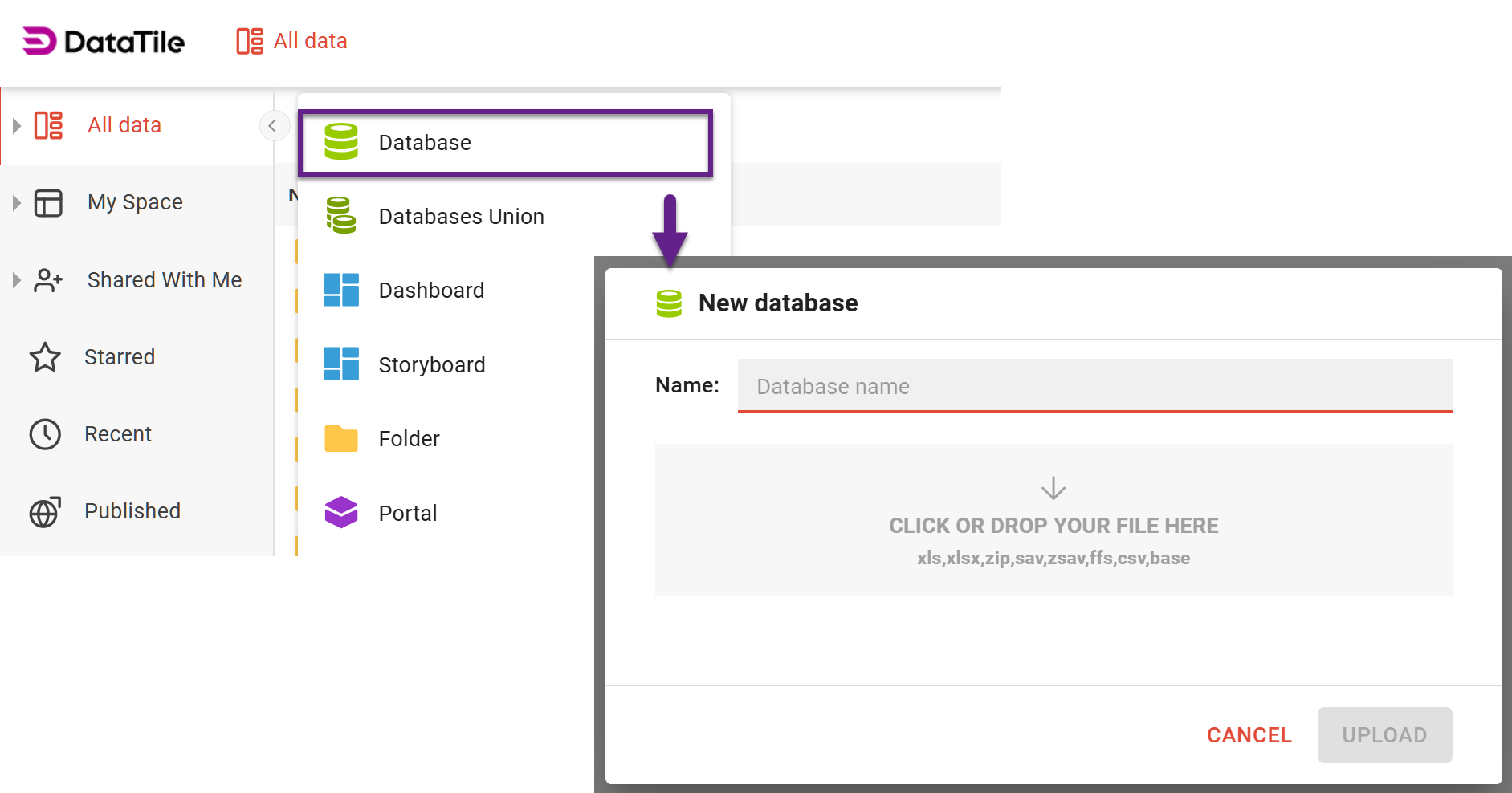
Task: Click the purple Portal icon
Action: (341, 512)
